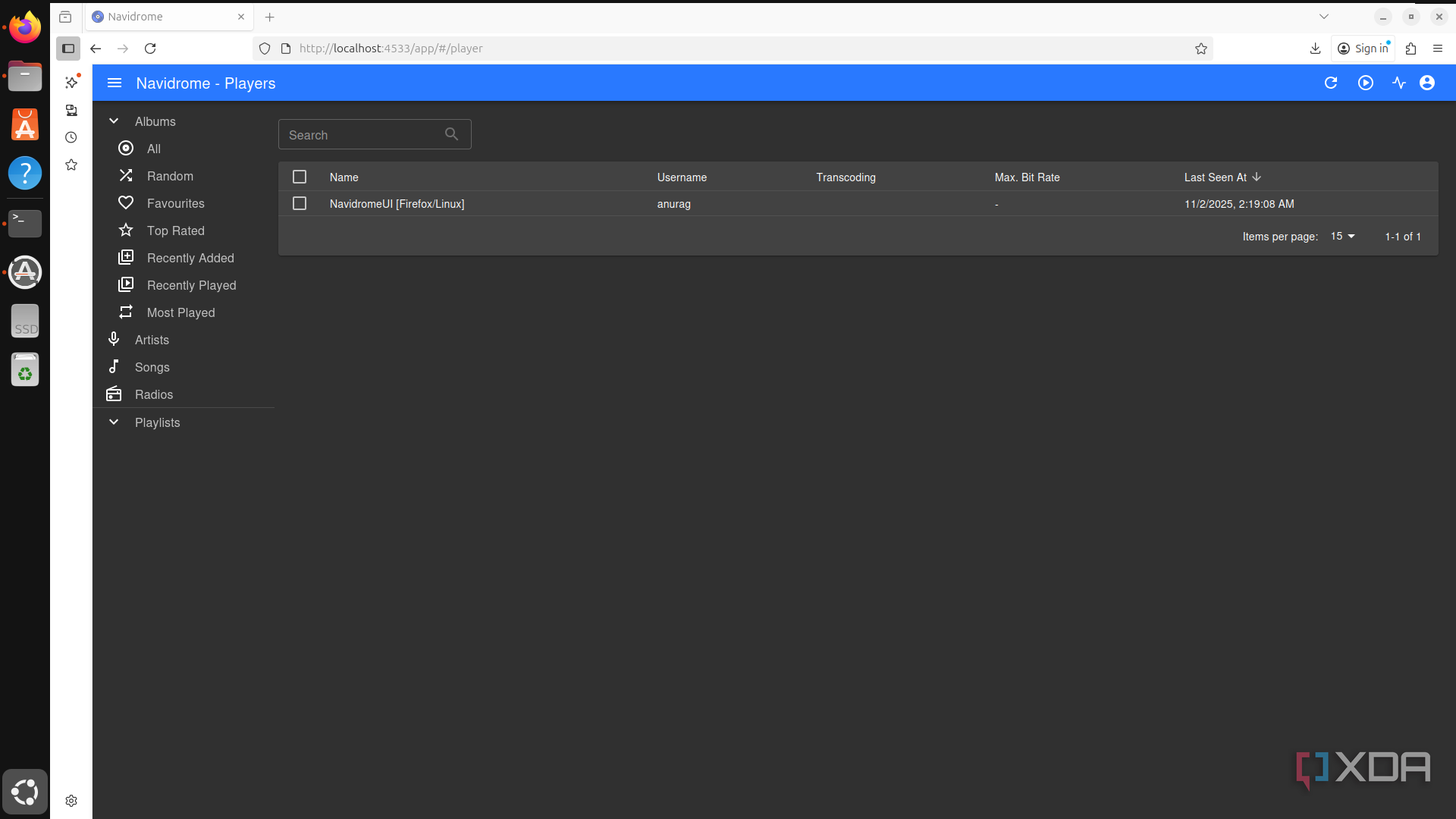Viewport: 1456px width, 819px height.
Task: Open Firefox extensions icon
Action: [1411, 49]
